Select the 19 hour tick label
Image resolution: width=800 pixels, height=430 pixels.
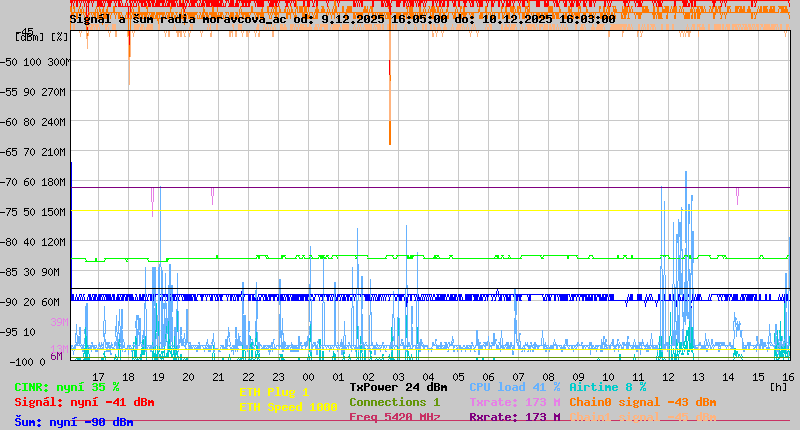[158, 376]
